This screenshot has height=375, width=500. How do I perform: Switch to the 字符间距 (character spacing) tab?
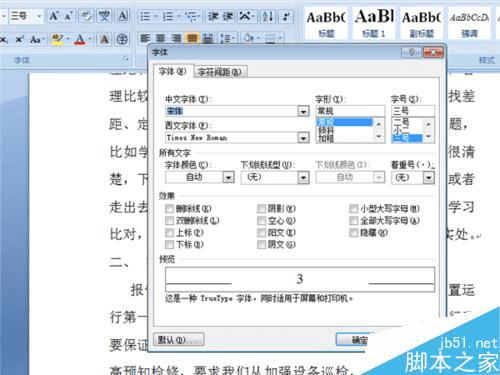(220, 72)
